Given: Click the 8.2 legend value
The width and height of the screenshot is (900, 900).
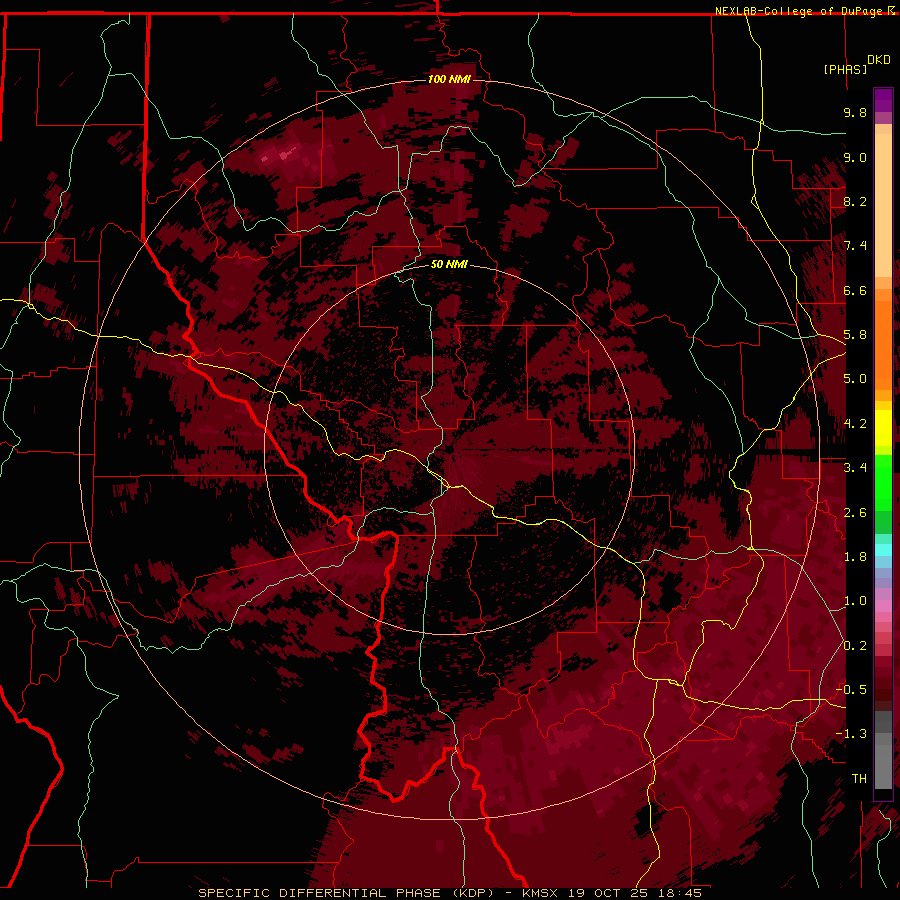Looking at the screenshot, I should point(855,201).
